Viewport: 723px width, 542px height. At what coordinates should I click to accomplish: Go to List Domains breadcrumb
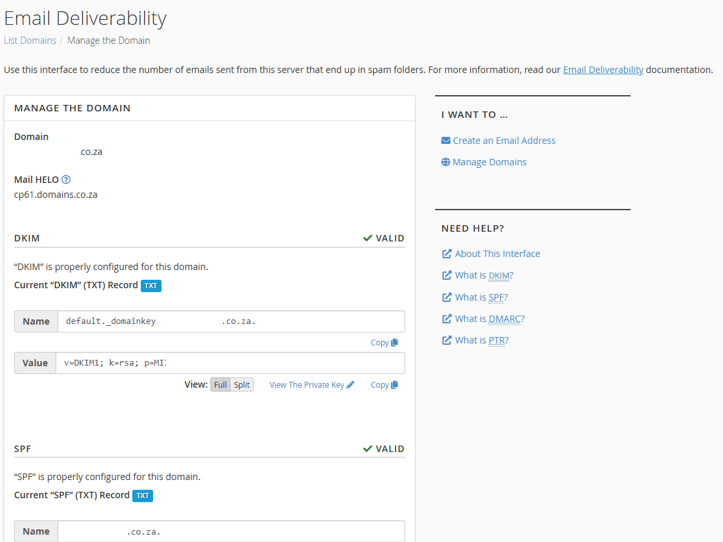tap(30, 41)
